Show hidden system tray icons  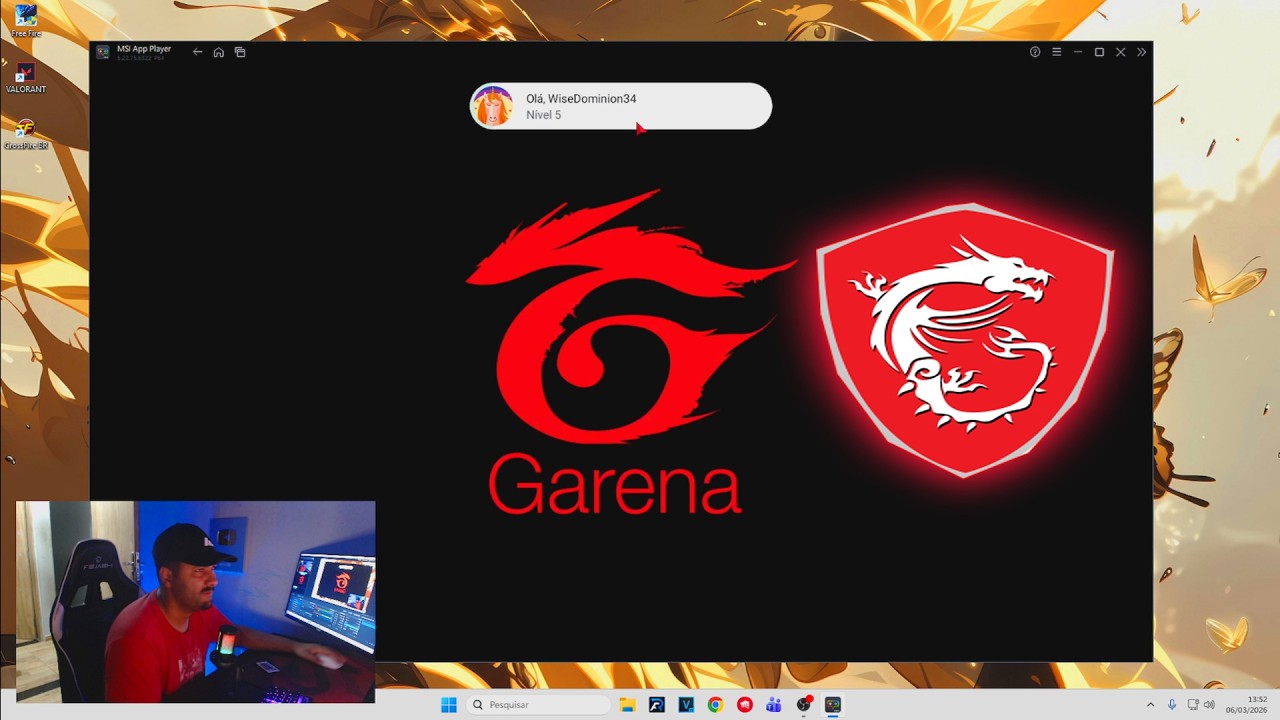pos(1150,705)
